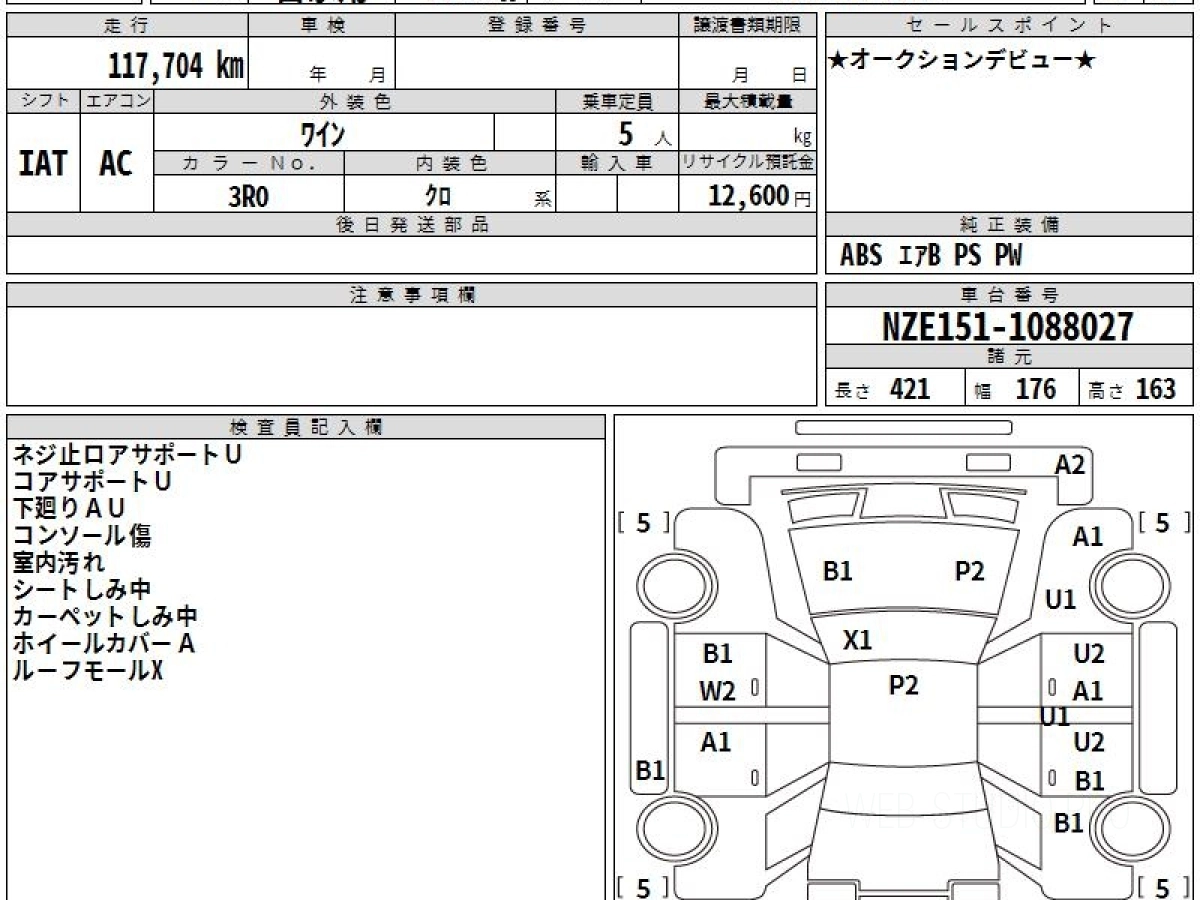
Task: Click the ★オークションデビュー★ sales note
Action: 962,61
